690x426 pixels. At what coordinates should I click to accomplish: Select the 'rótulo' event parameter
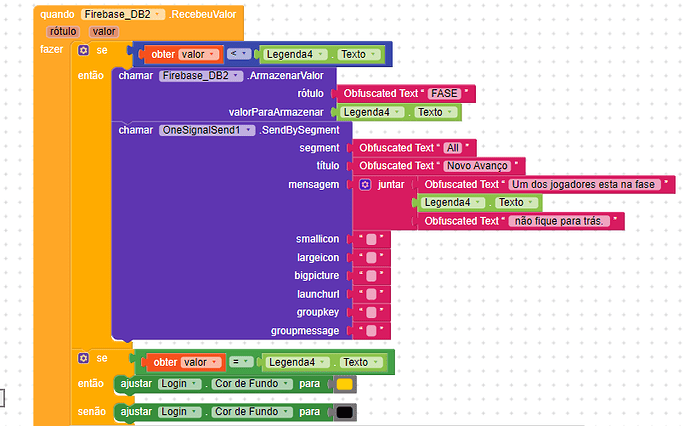(63, 32)
